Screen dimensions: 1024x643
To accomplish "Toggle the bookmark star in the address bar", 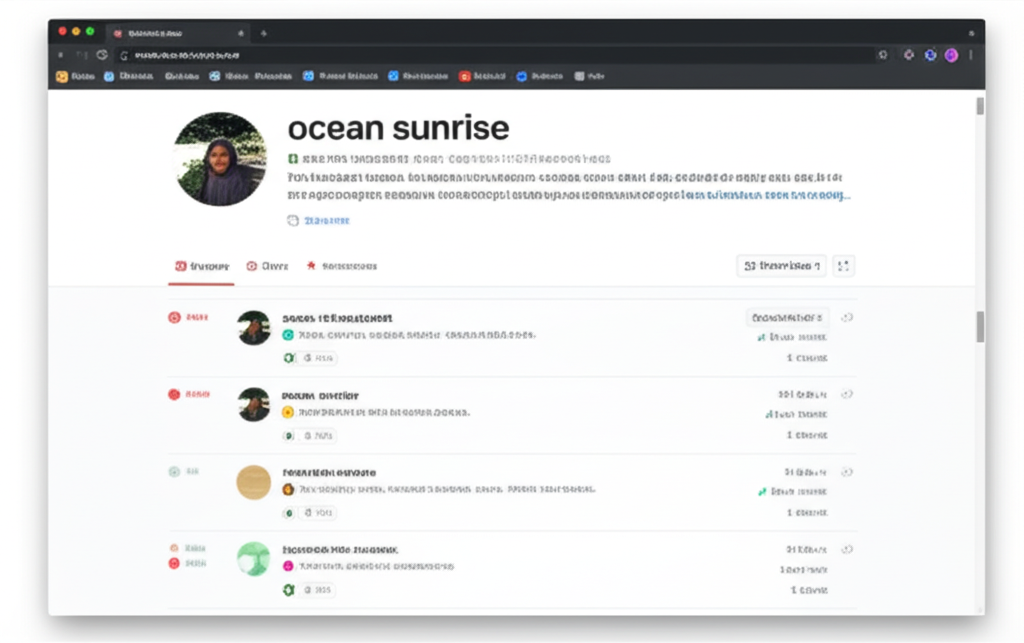I will [x=883, y=56].
